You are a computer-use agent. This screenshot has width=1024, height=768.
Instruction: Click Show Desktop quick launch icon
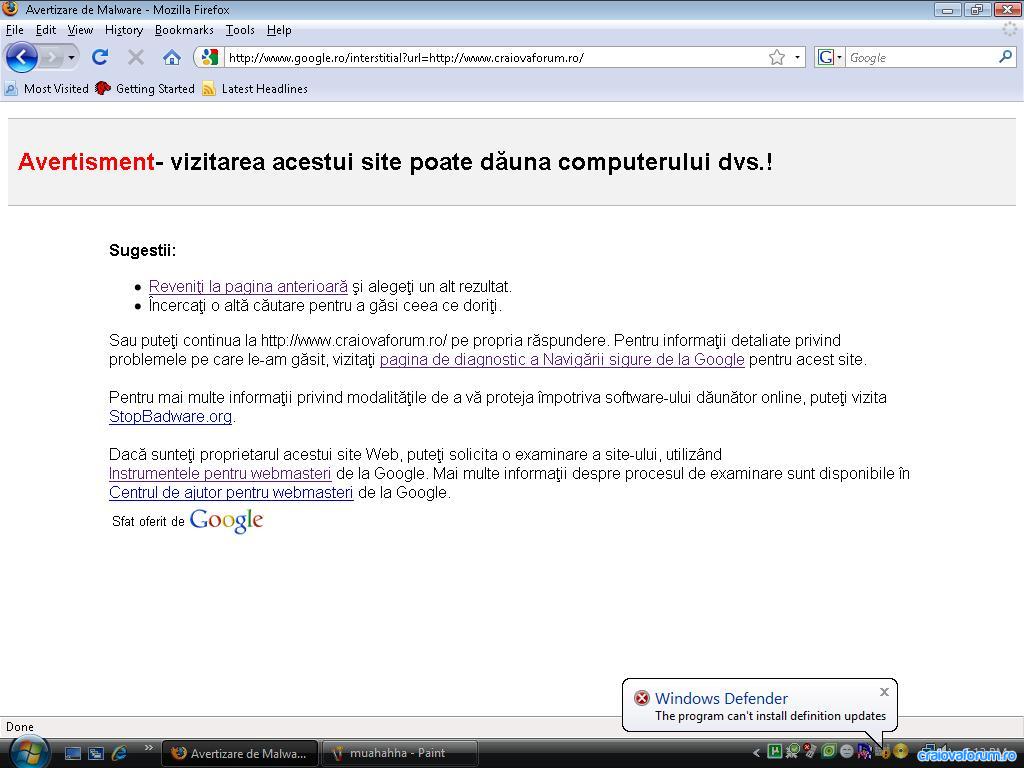tap(72, 753)
